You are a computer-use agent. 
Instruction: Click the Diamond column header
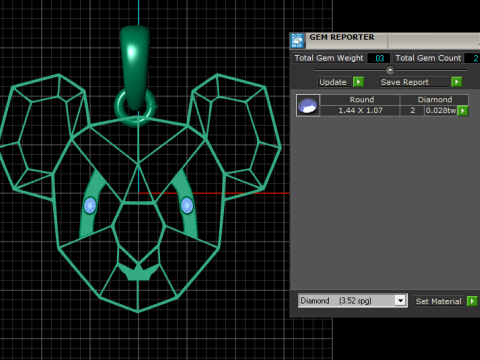[x=434, y=100]
